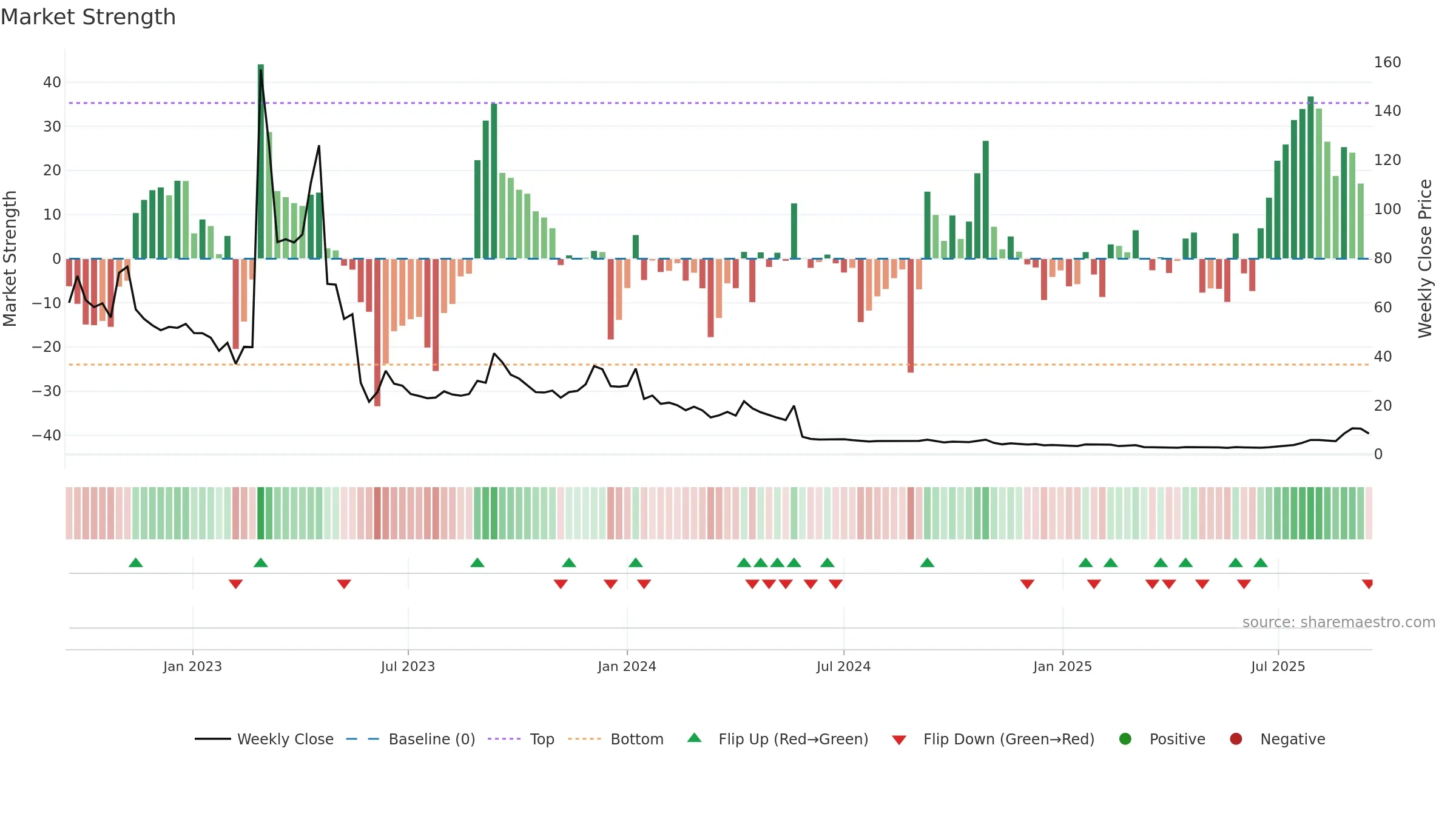
Task: Click the red Negative circle in legend
Action: (x=1236, y=739)
